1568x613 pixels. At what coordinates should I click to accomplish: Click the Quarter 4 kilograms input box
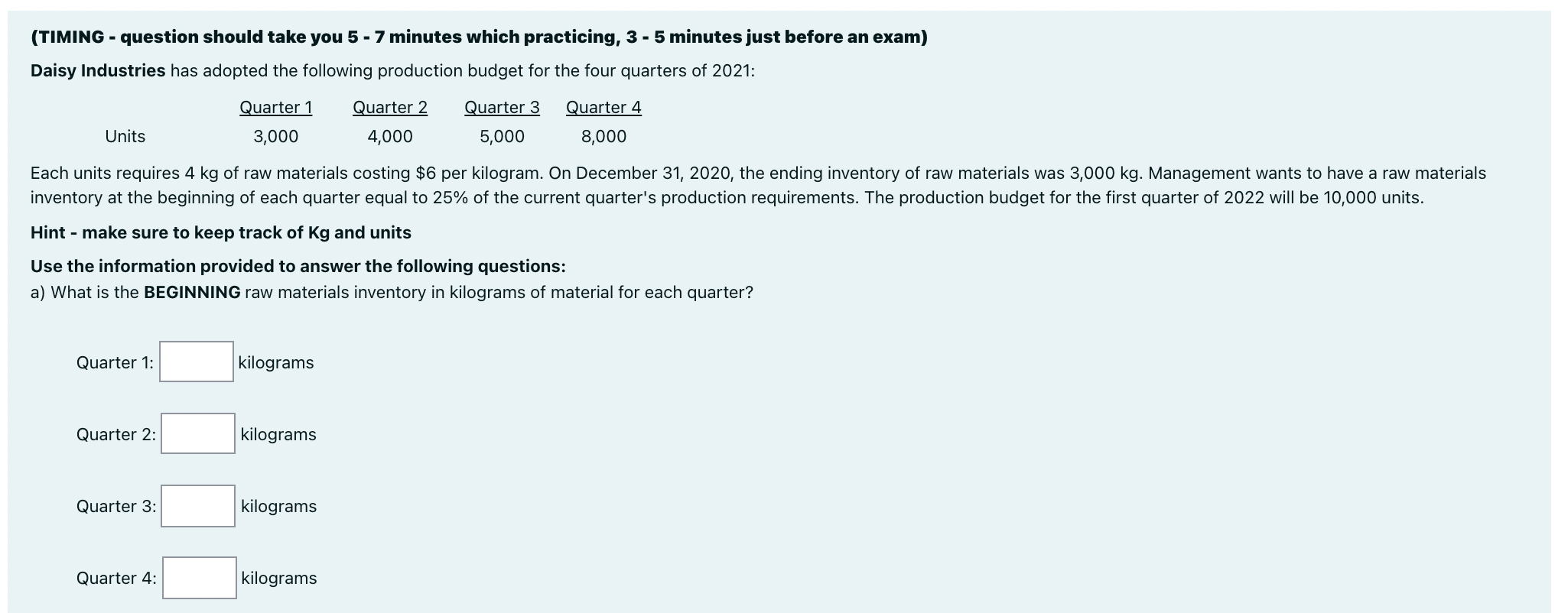pos(198,578)
